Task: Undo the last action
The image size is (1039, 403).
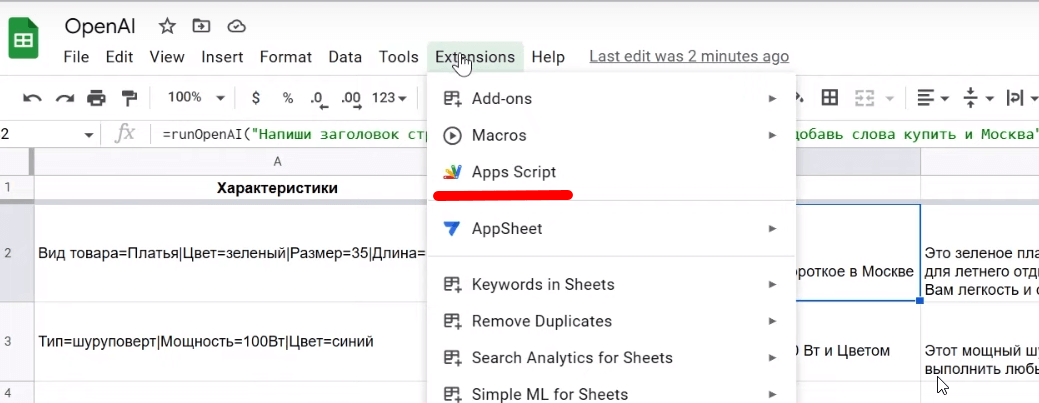Action: tap(32, 98)
